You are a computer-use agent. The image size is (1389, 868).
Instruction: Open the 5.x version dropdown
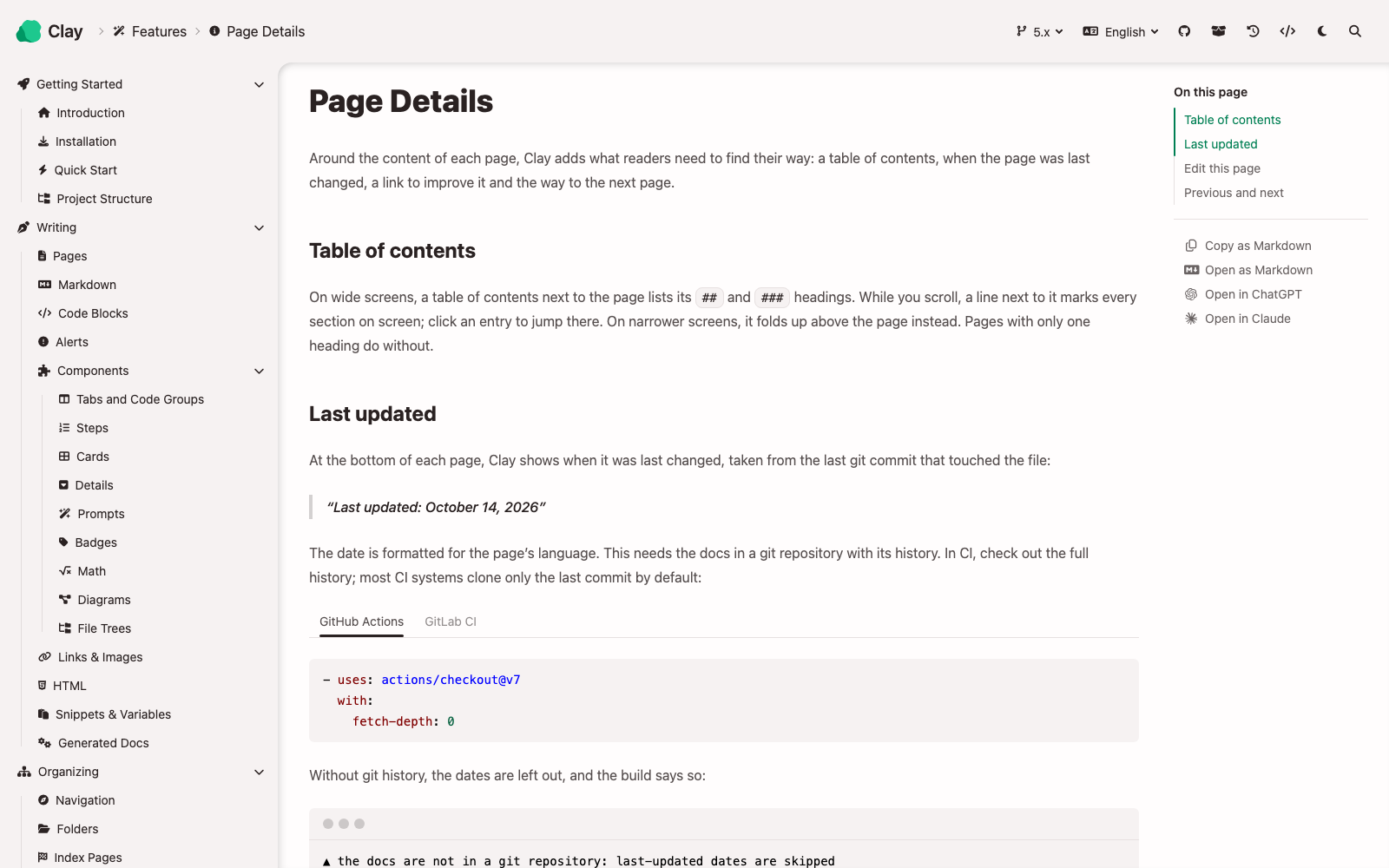(1039, 31)
